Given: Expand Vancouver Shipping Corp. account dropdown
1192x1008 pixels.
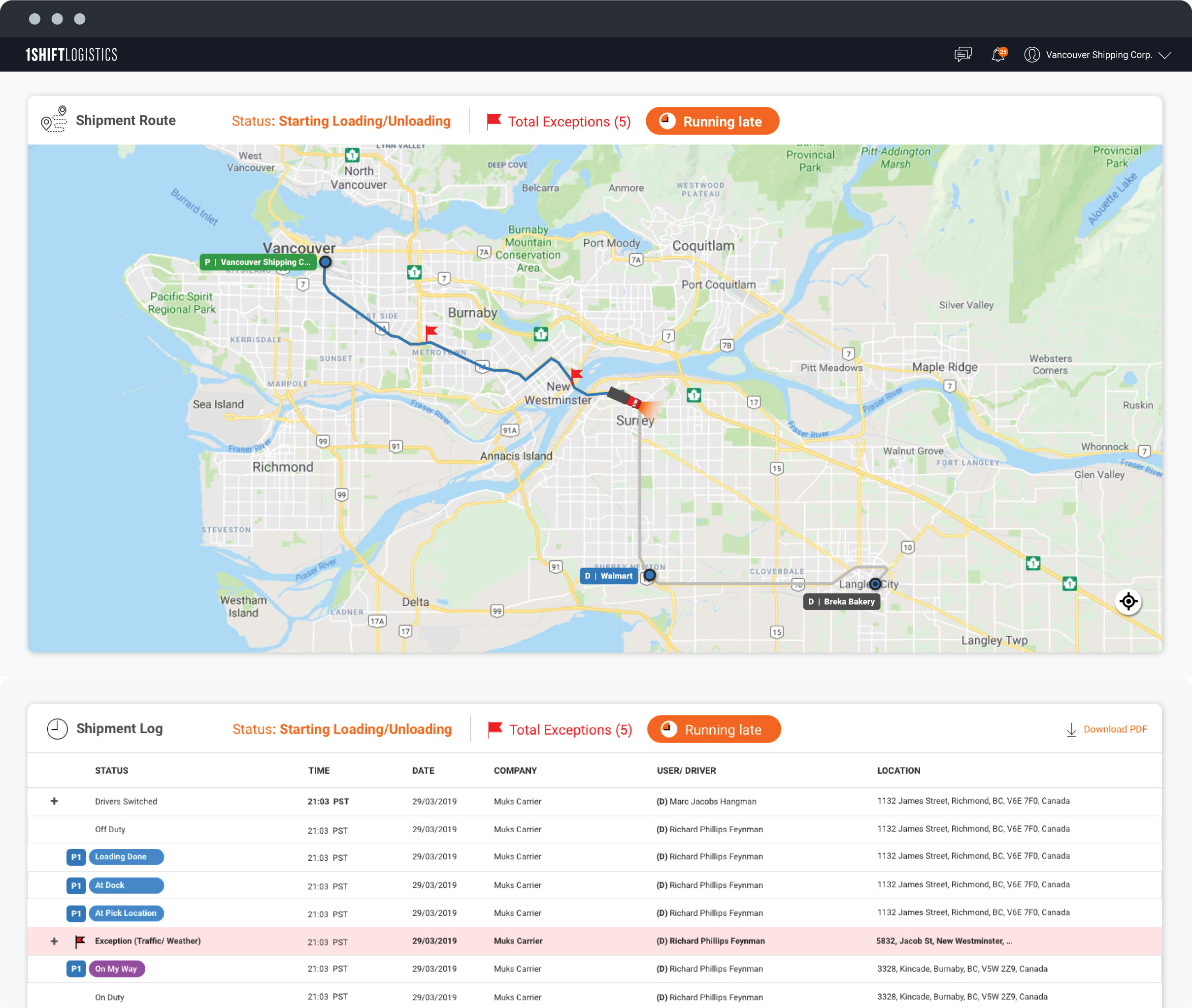Looking at the screenshot, I should [1164, 56].
